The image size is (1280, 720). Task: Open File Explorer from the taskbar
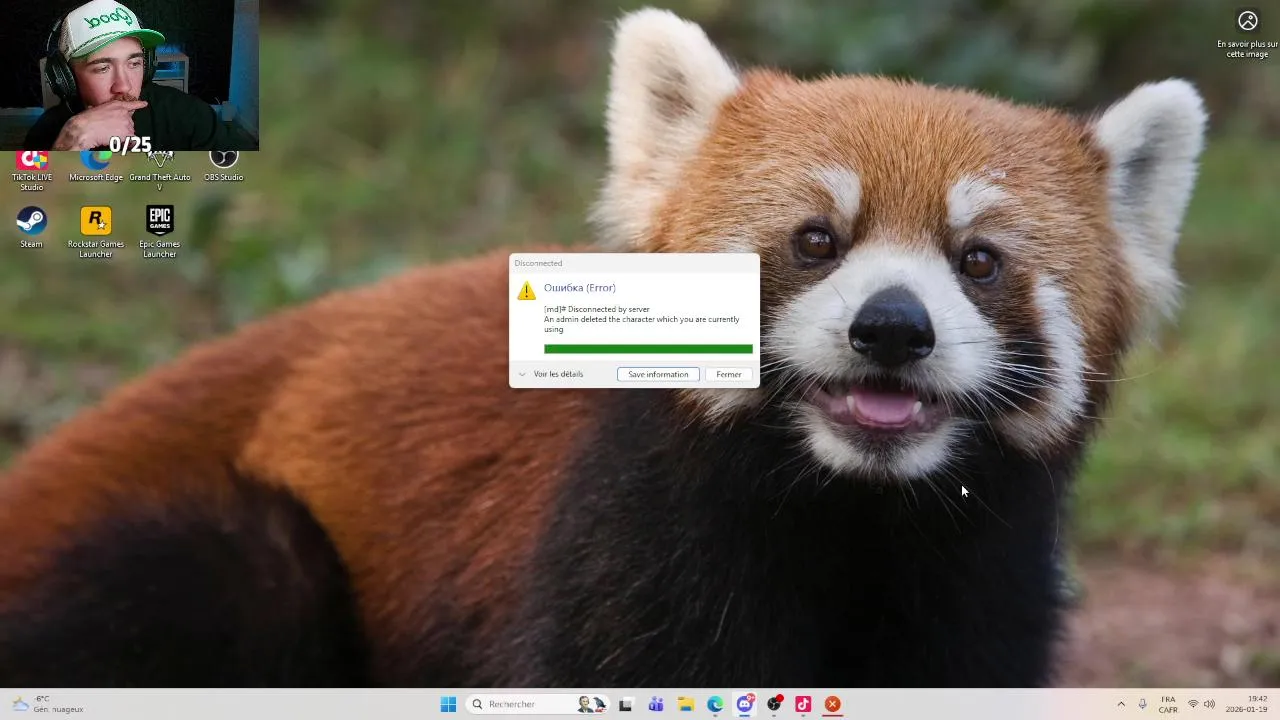686,704
